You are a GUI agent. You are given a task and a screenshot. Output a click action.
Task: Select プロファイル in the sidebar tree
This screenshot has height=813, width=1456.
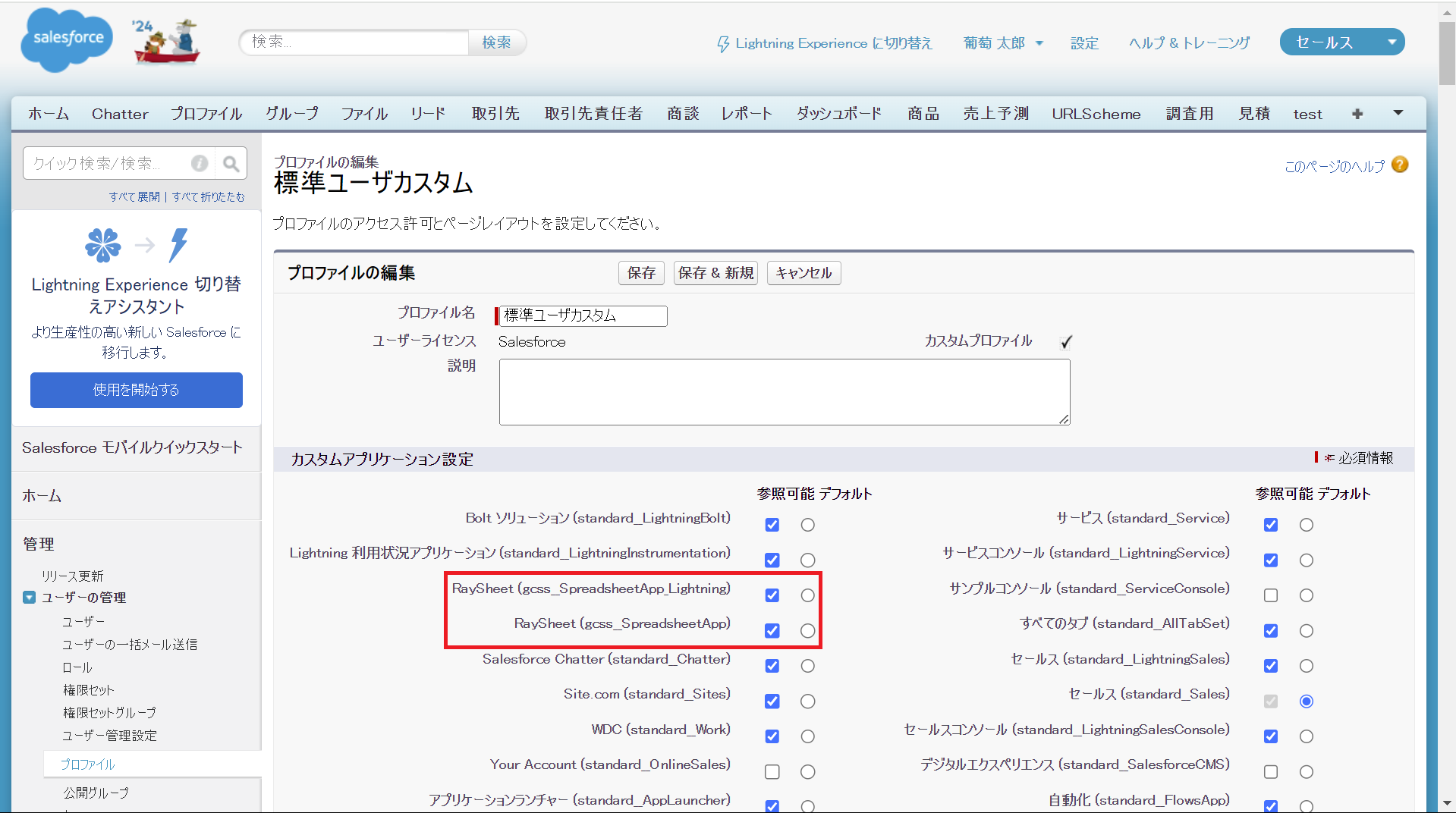pyautogui.click(x=87, y=764)
